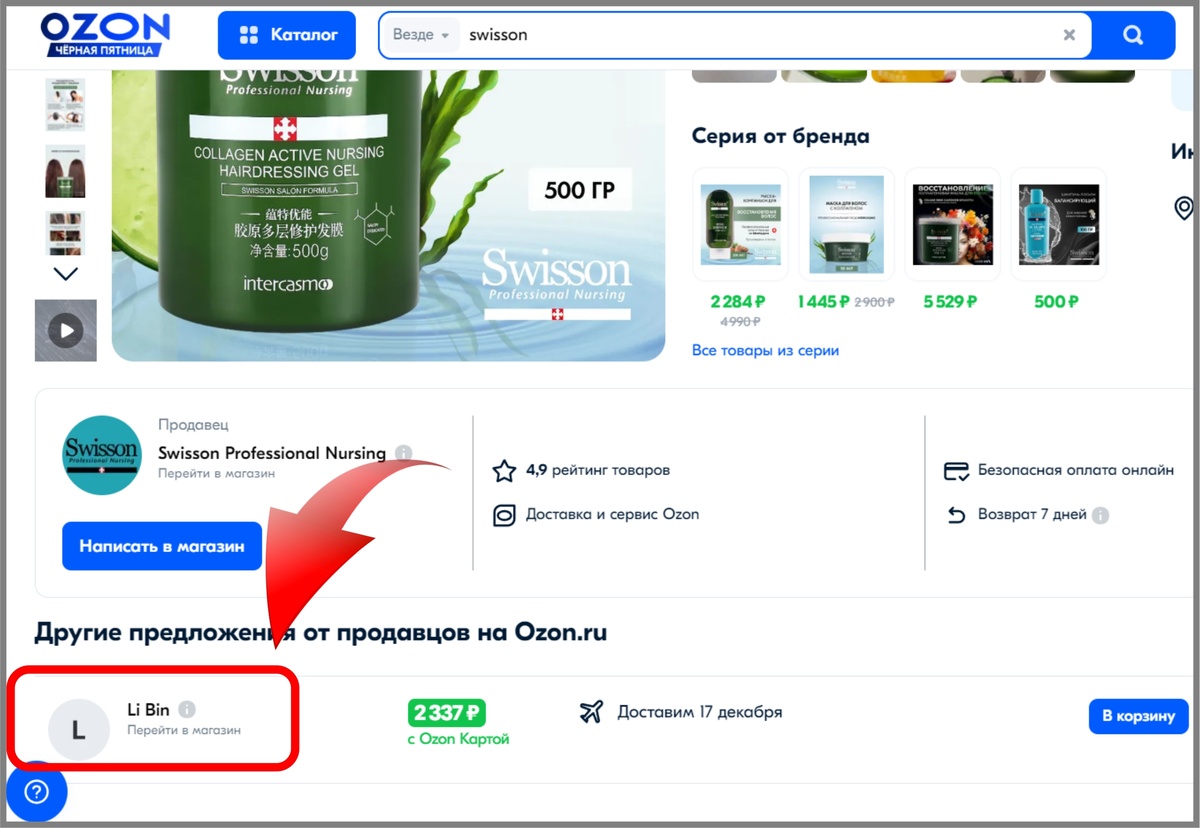Click the с Ozon Картой label
The height and width of the screenshot is (828, 1200).
click(x=458, y=740)
